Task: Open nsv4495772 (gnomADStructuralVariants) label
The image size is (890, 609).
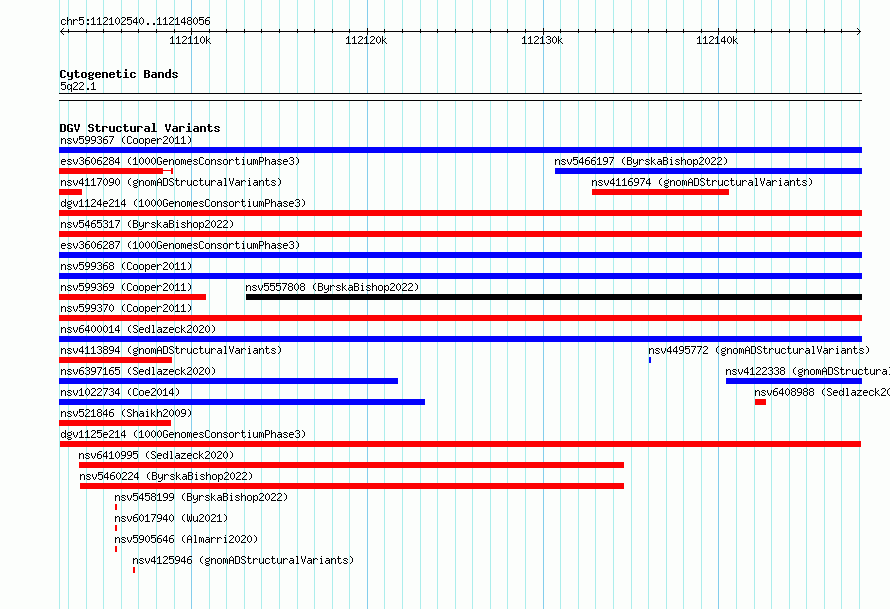Action: 759,350
